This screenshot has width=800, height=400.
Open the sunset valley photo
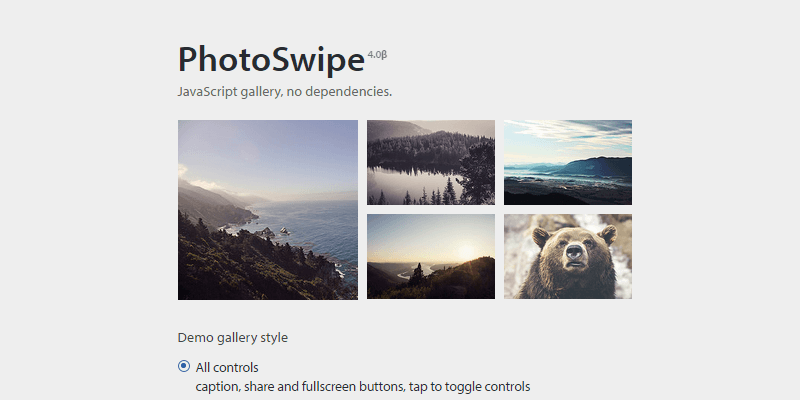431,256
